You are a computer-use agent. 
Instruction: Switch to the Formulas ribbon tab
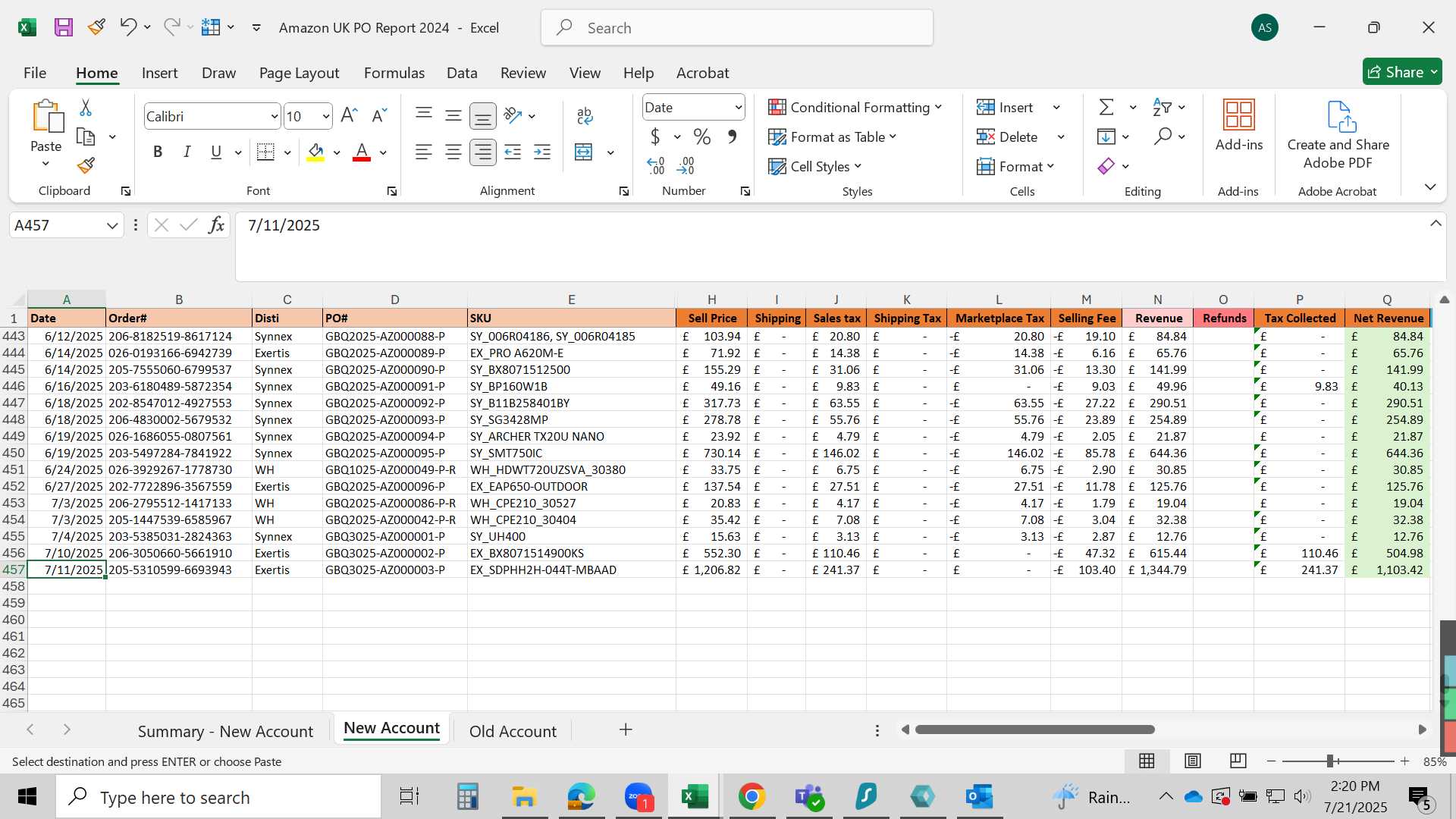[x=394, y=73]
